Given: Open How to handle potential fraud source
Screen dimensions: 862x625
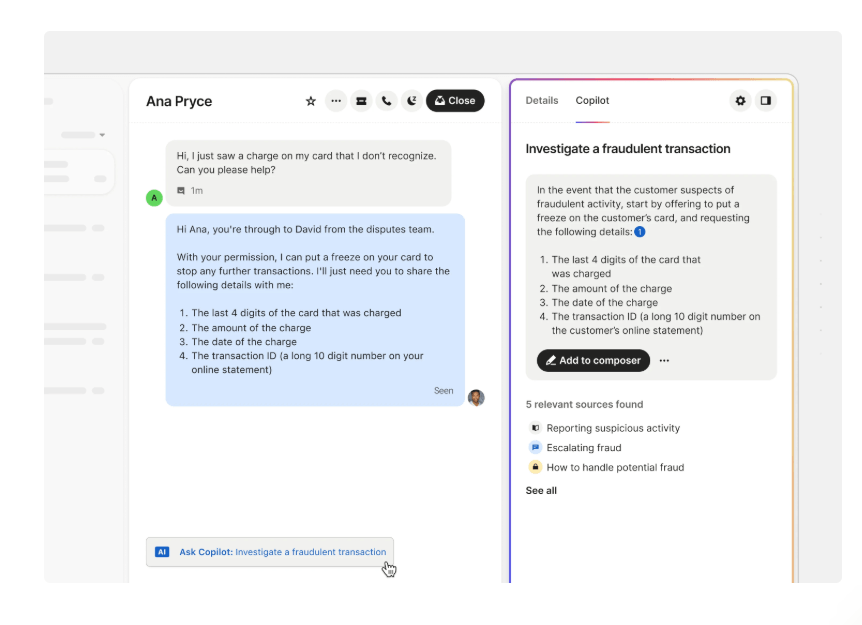Looking at the screenshot, I should pyautogui.click(x=614, y=467).
